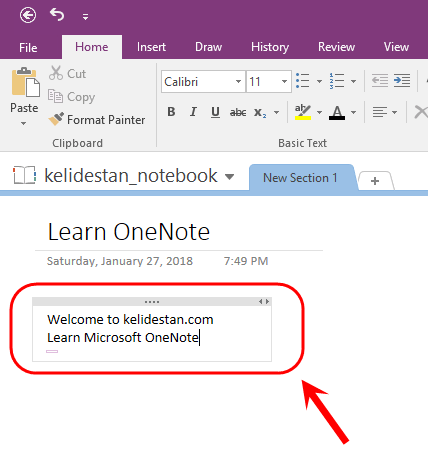
Task: Click the Back arrow in the title bar
Action: click(x=28, y=15)
